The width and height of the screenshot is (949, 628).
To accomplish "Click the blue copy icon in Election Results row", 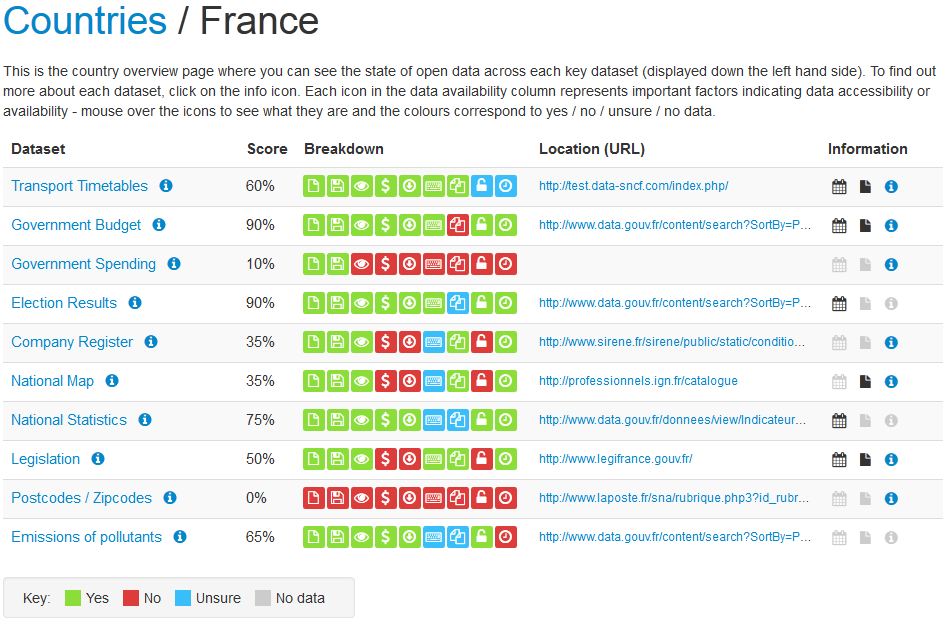I will point(458,303).
